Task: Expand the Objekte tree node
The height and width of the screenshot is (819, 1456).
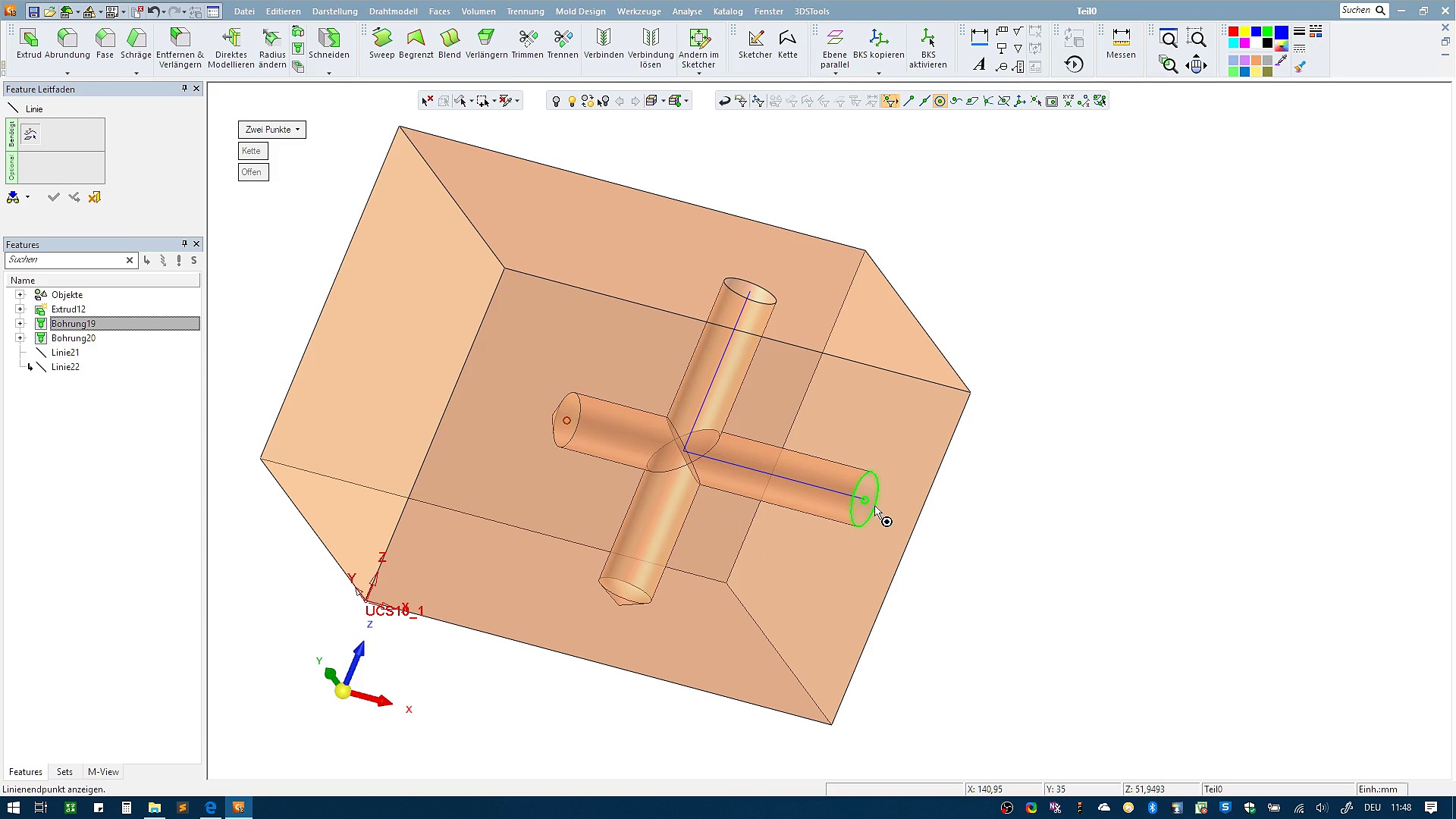Action: (x=20, y=295)
